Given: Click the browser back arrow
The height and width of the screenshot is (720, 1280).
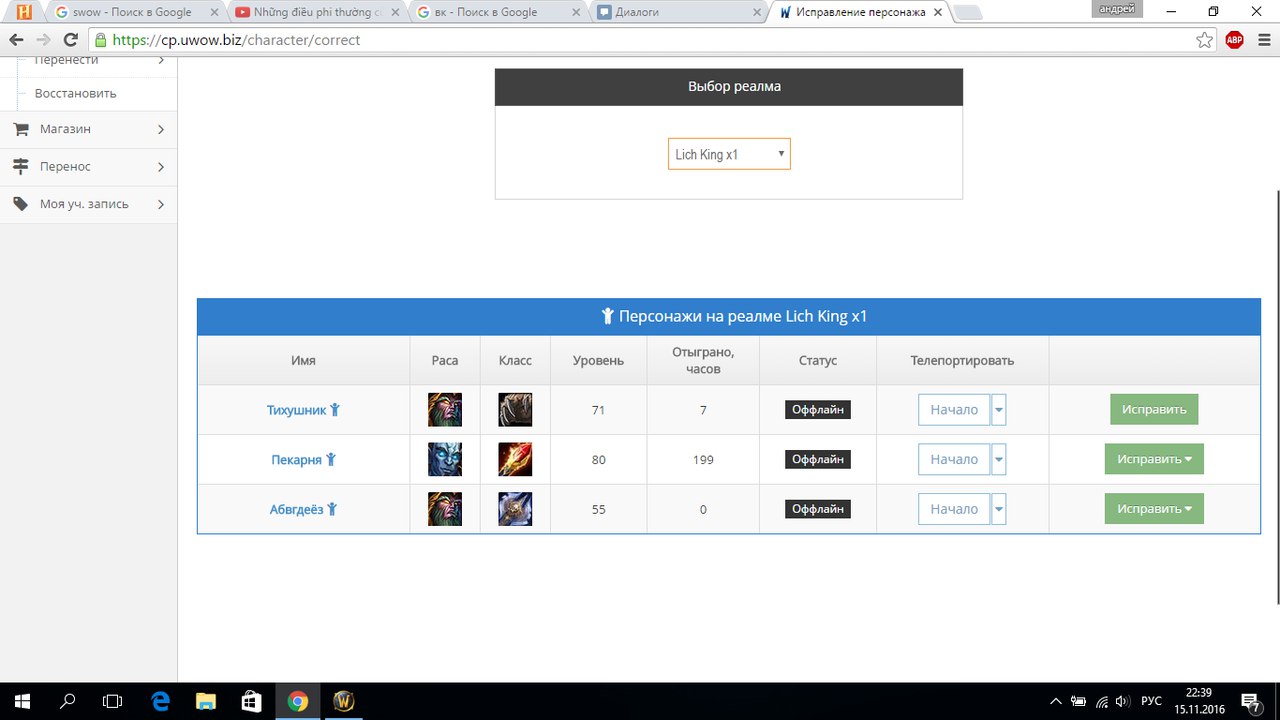Looking at the screenshot, I should coord(16,40).
